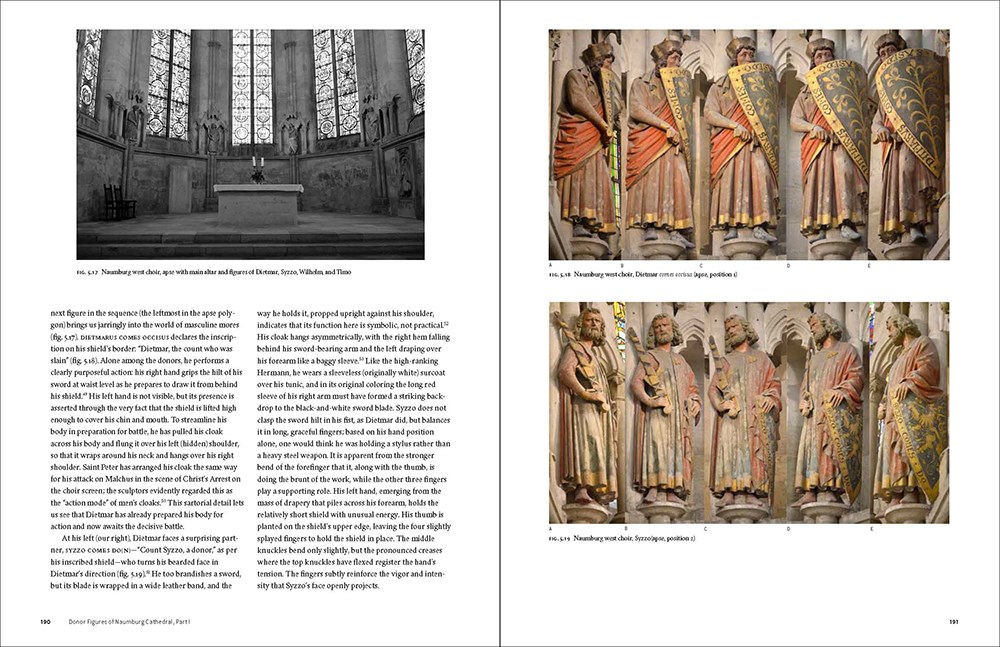Select panel D of the Dietmar figure 5.18
The image size is (1000, 647).
pyautogui.click(x=828, y=144)
